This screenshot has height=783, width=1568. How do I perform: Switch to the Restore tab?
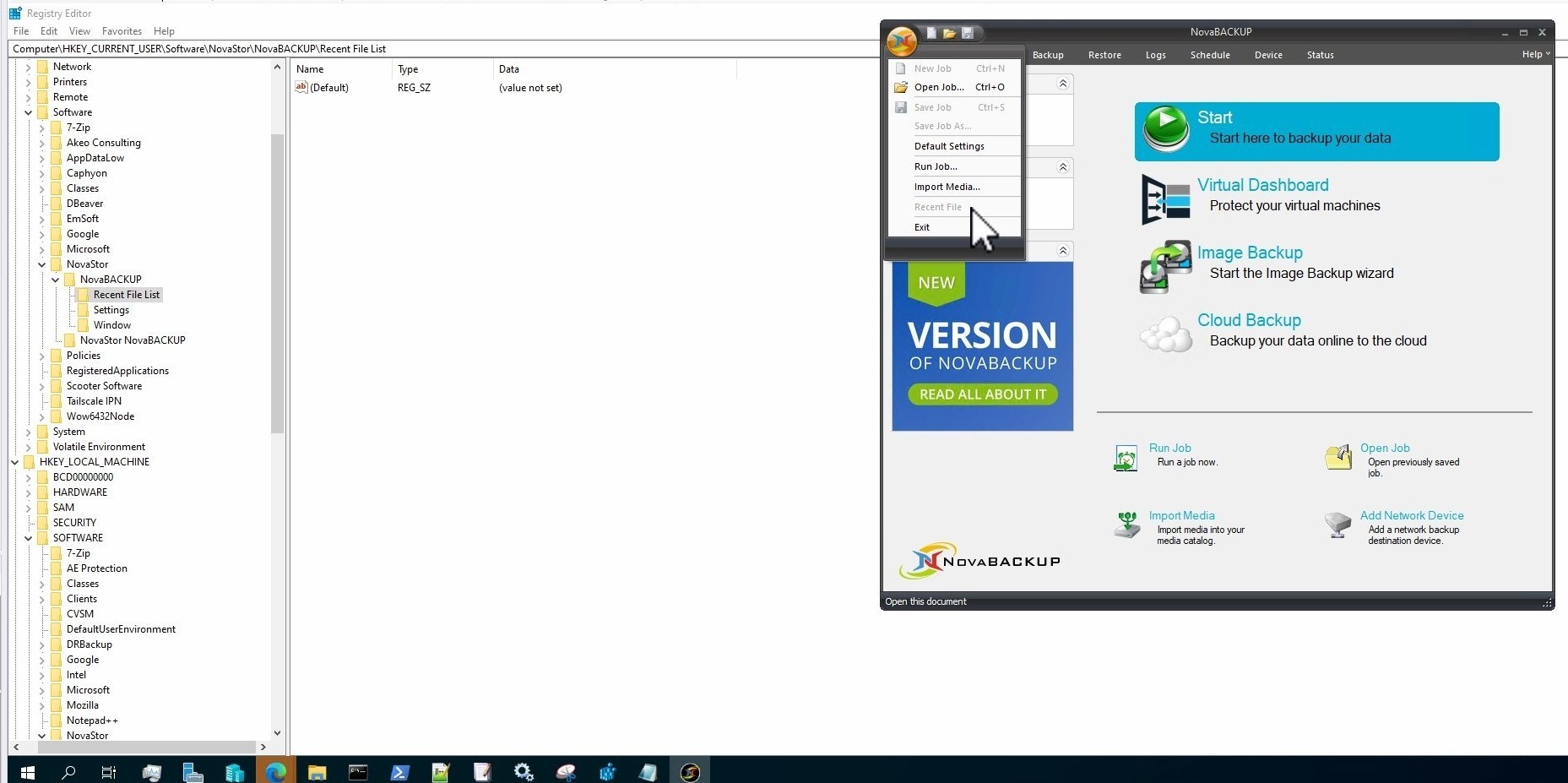[x=1104, y=55]
